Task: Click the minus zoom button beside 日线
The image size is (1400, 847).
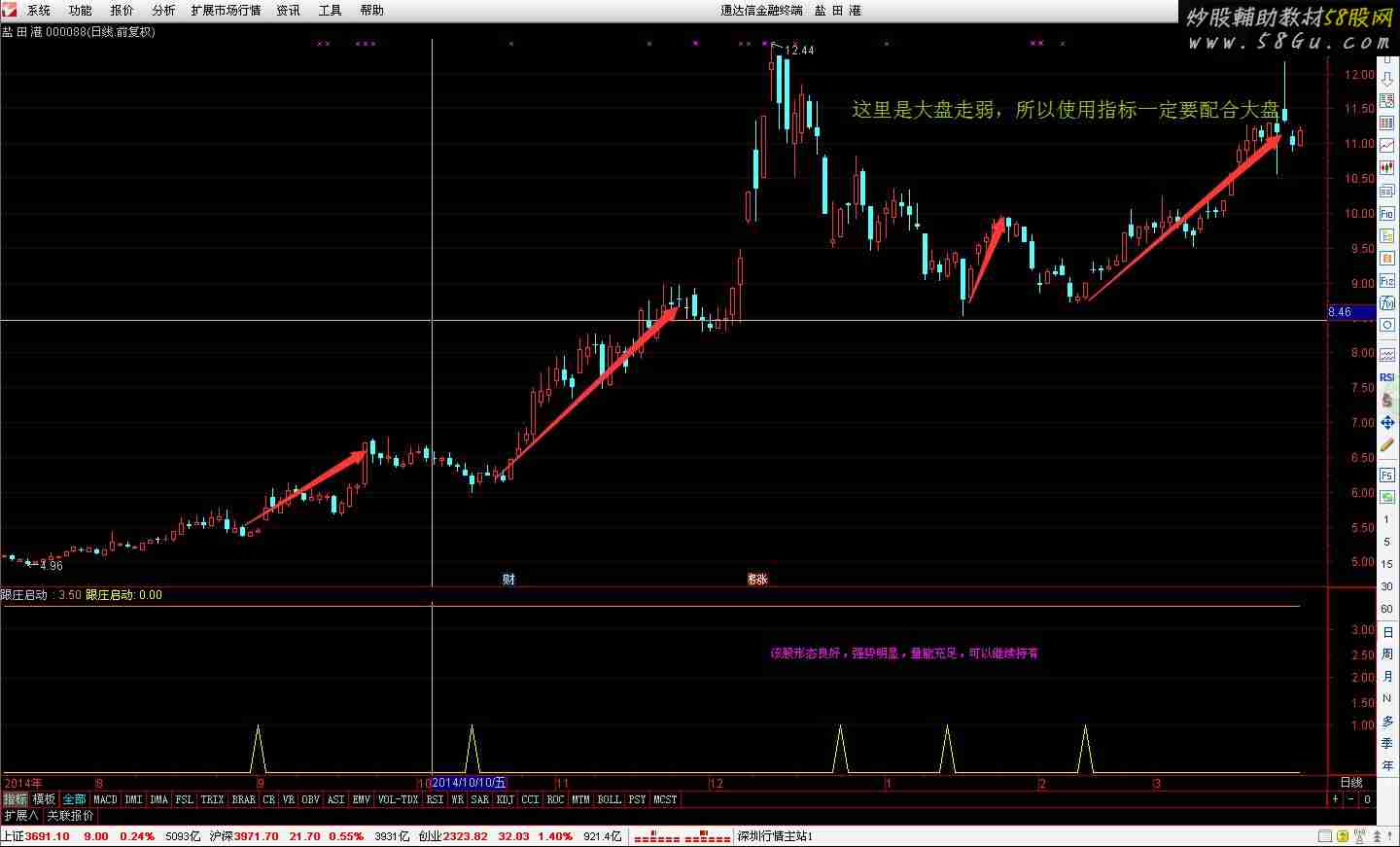Action: (1350, 799)
